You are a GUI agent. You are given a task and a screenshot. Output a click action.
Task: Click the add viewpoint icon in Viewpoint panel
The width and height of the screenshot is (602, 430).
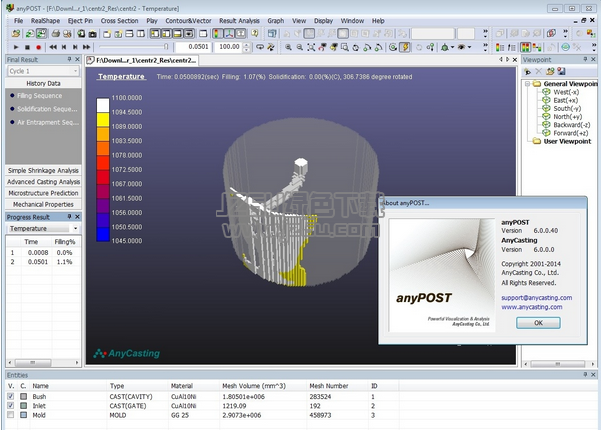point(527,71)
